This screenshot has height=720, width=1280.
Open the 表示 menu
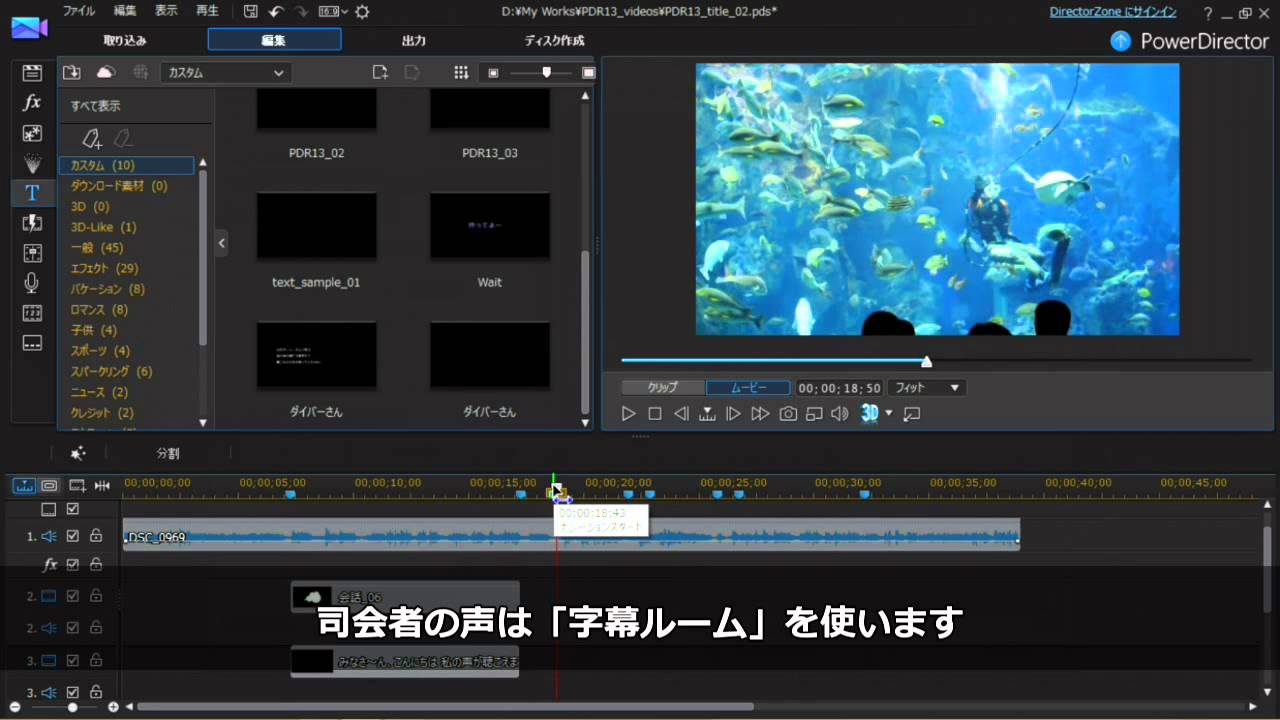166,11
